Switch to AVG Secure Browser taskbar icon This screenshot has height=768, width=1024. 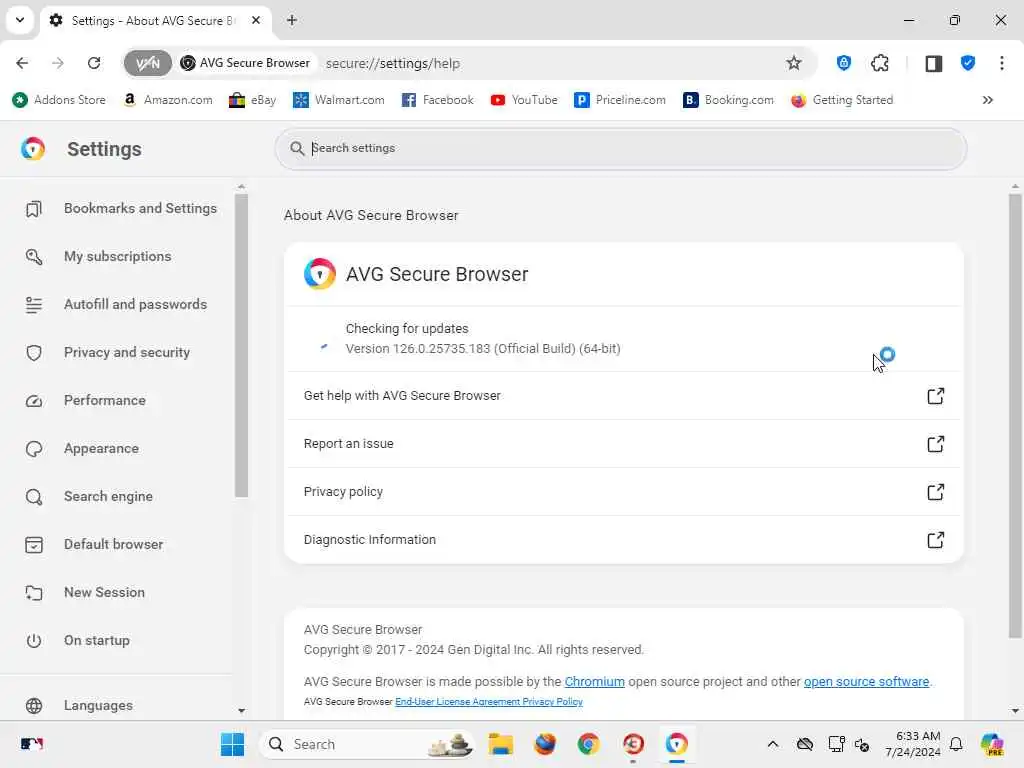point(677,744)
